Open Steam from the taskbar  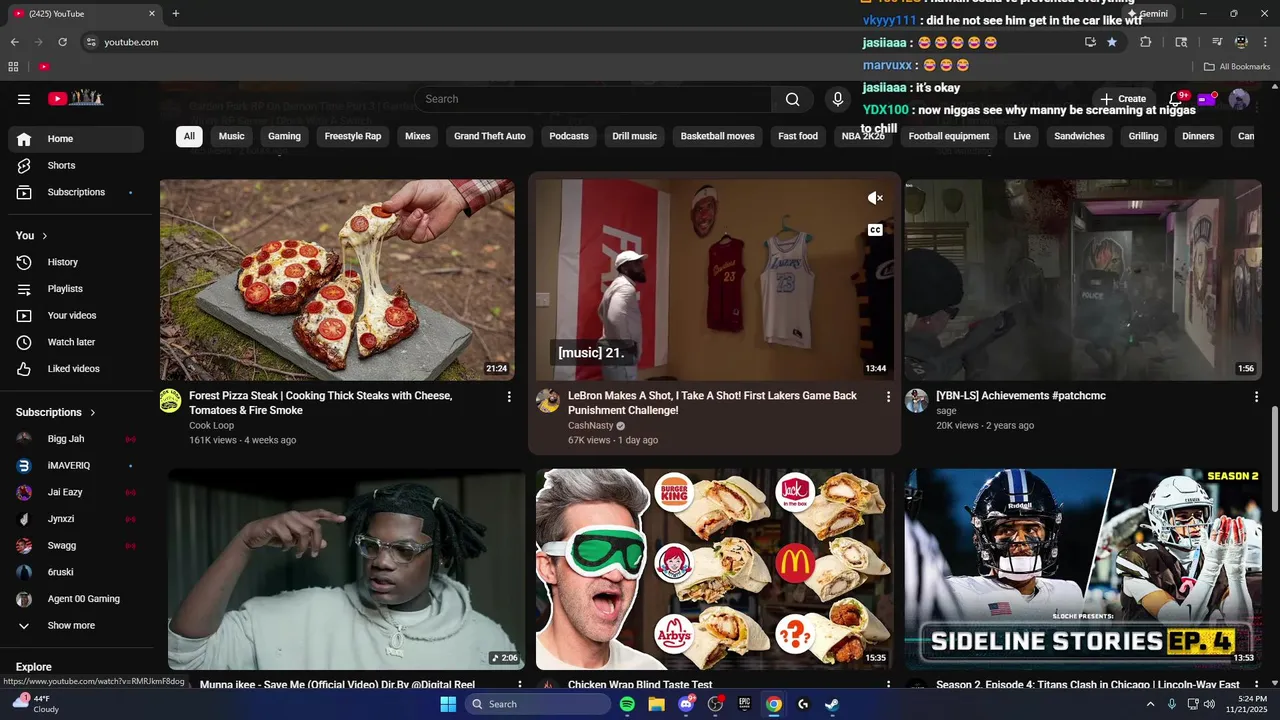point(832,704)
